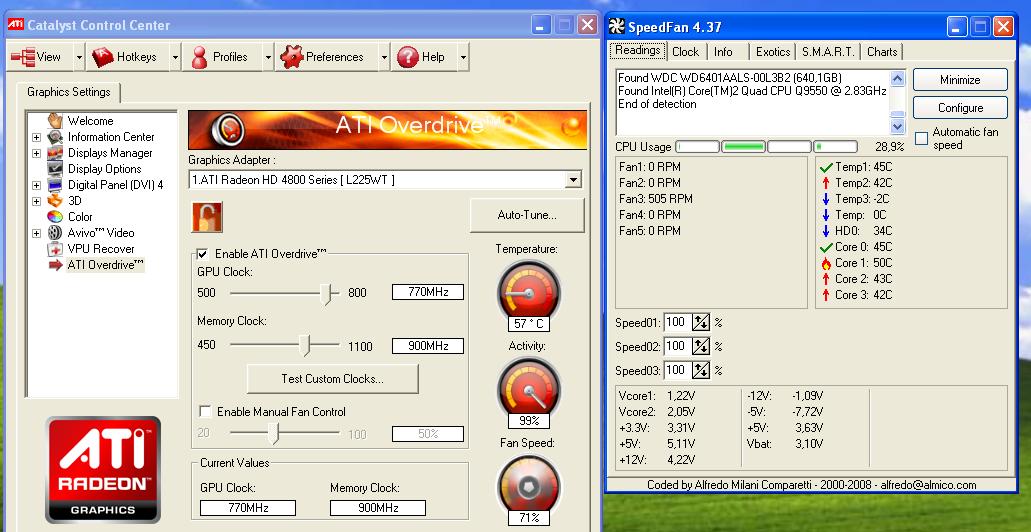Switch to SpeedFan Exotics tab
Screen dimensions: 1031x532
coord(773,51)
